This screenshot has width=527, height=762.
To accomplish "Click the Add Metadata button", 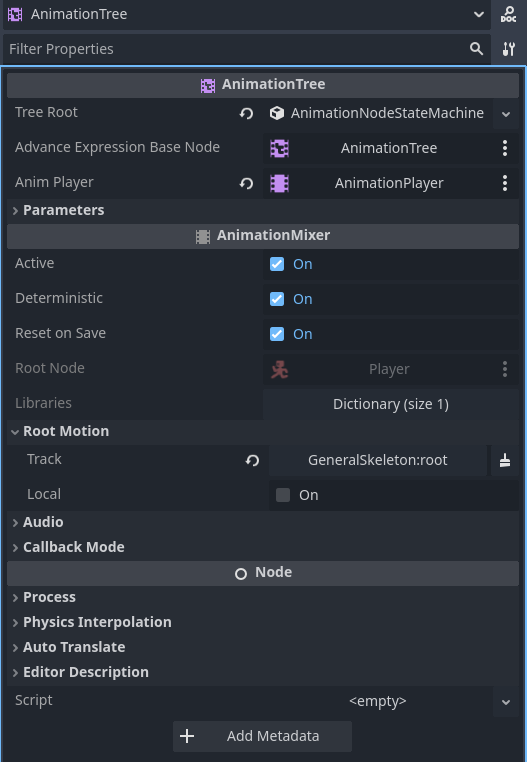I will [x=263, y=736].
